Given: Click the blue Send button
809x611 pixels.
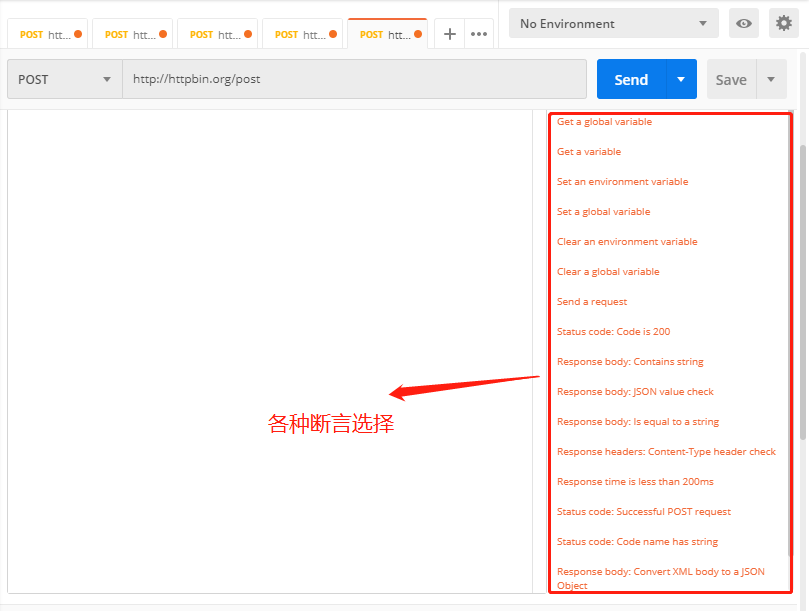Looking at the screenshot, I should 631,79.
